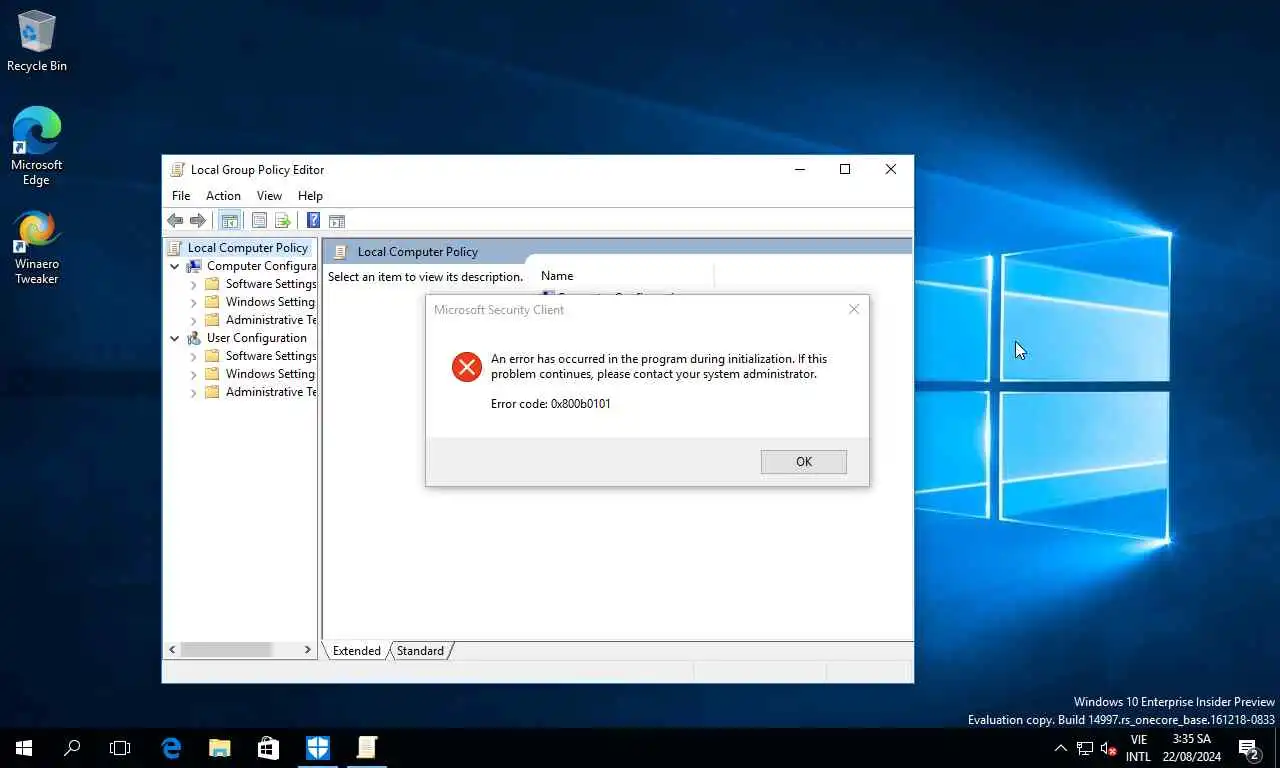Click the Export List toolbar icon

(282, 221)
